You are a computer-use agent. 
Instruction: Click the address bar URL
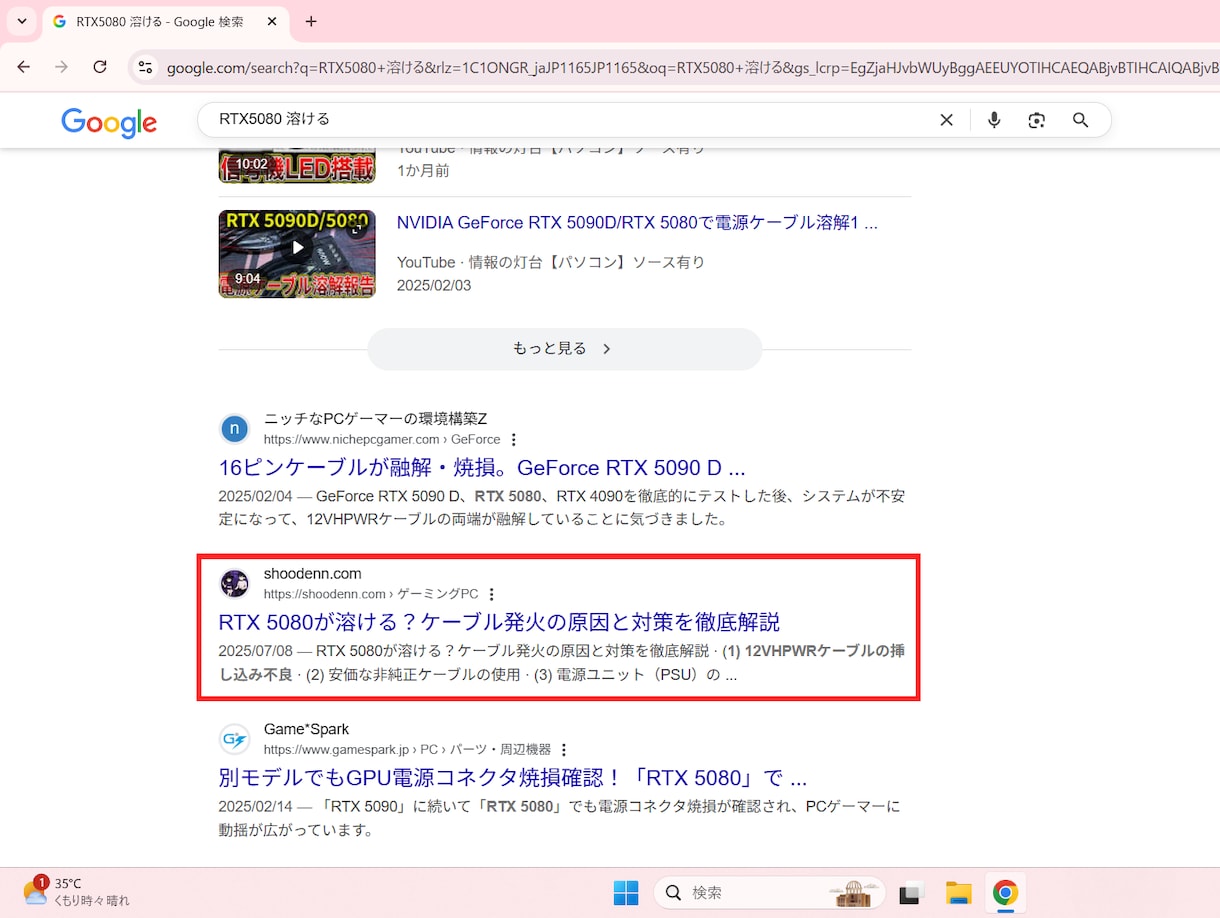click(690, 68)
